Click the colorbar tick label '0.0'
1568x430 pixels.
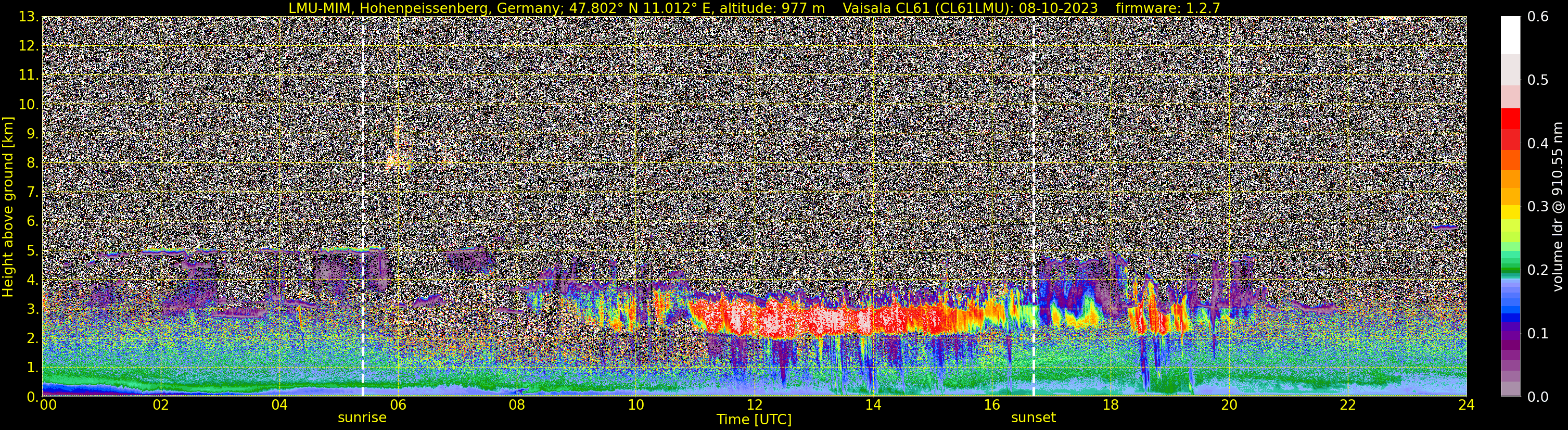click(x=1538, y=397)
